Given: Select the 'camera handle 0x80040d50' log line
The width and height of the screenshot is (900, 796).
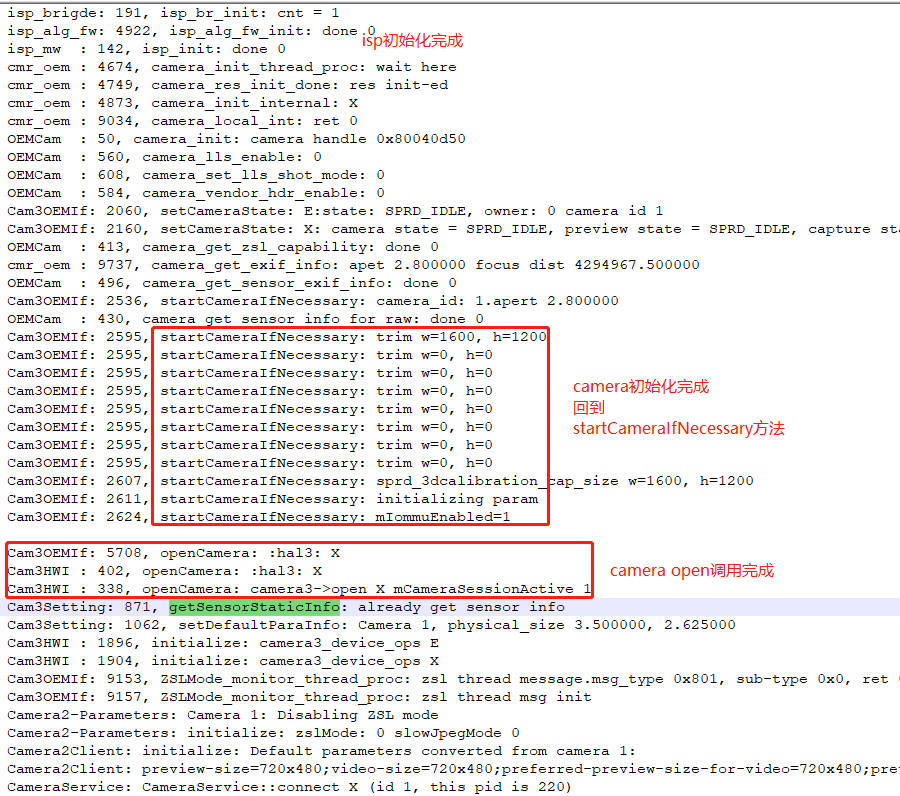Looking at the screenshot, I should (236, 139).
